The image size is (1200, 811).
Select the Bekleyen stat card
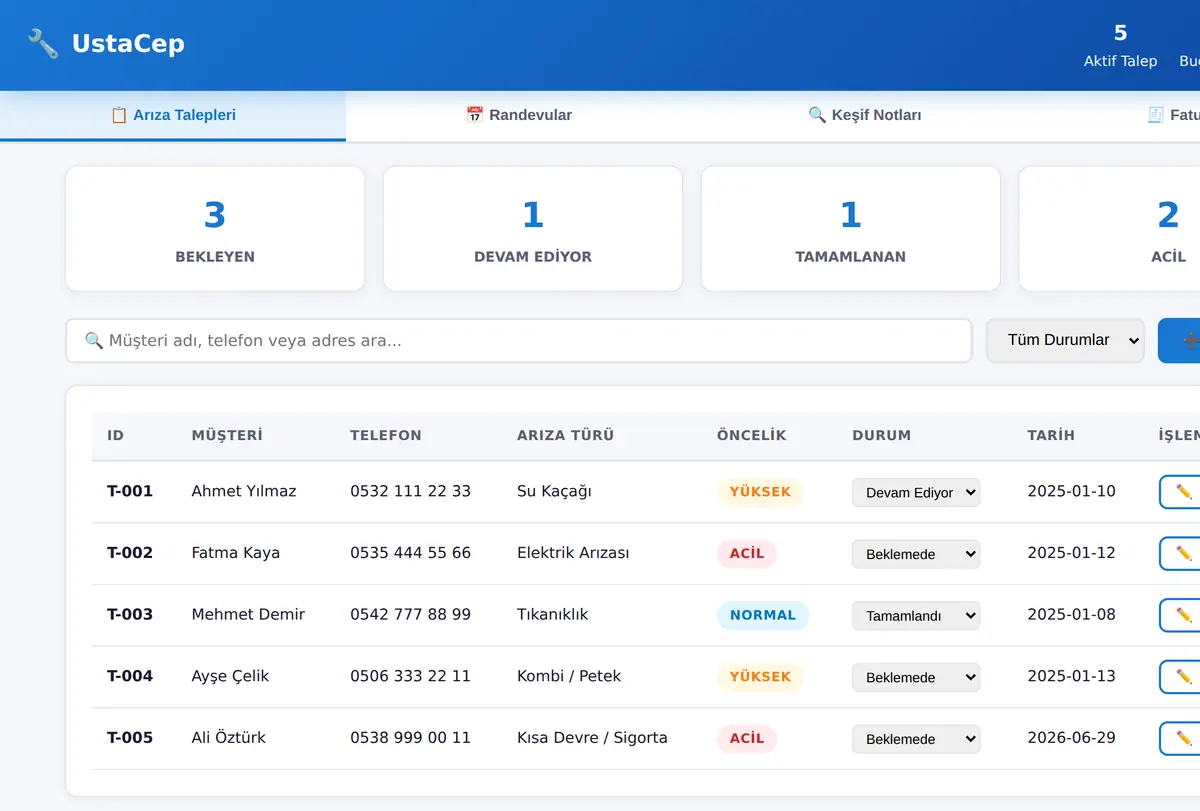[x=215, y=229]
